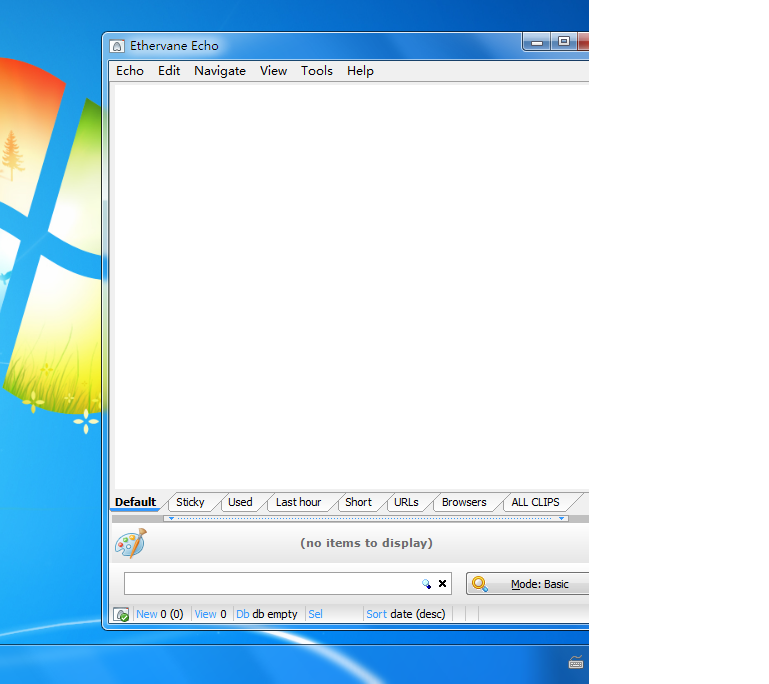This screenshot has width=769, height=684.
Task: Minimize the Ethervane Echo window
Action: 538,42
